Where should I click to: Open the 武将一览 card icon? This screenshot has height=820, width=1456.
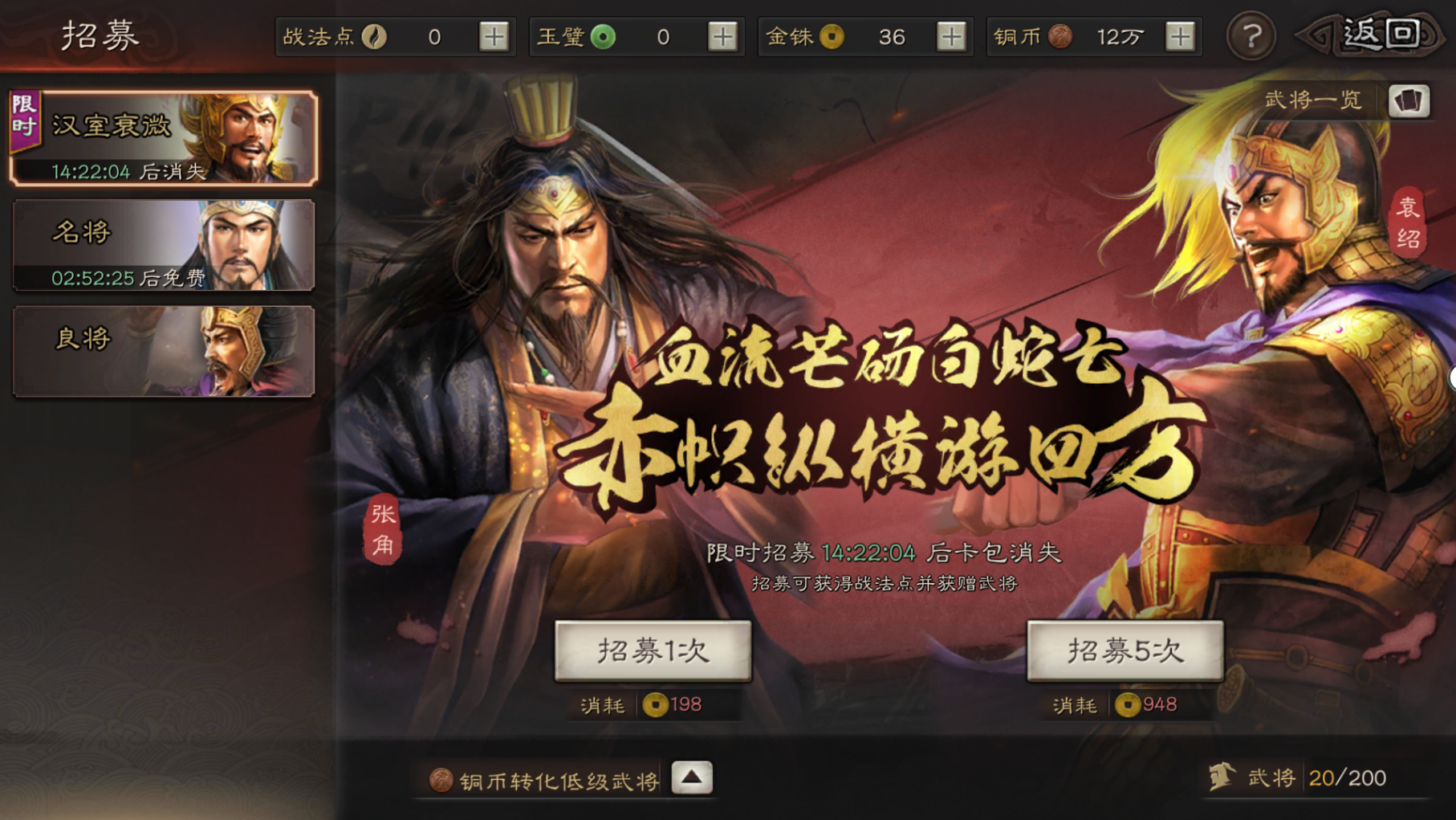(1409, 100)
